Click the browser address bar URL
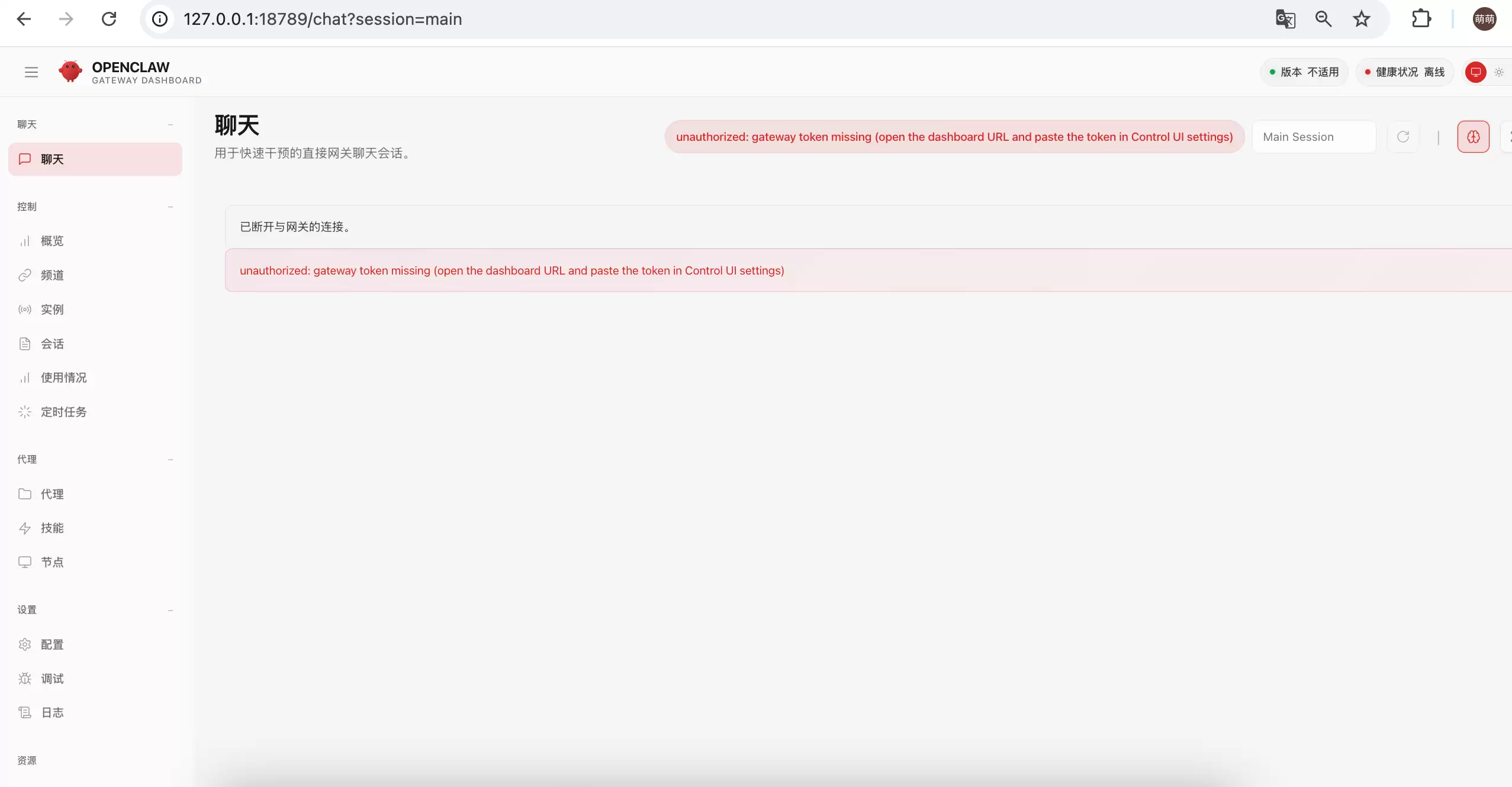 (323, 19)
